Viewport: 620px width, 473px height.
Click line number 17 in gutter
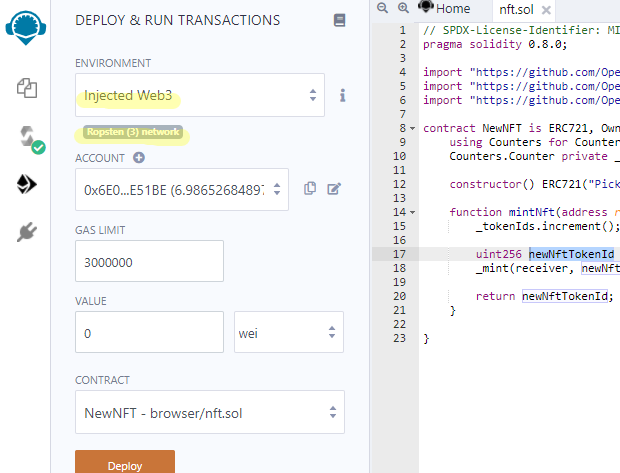[x=399, y=254]
